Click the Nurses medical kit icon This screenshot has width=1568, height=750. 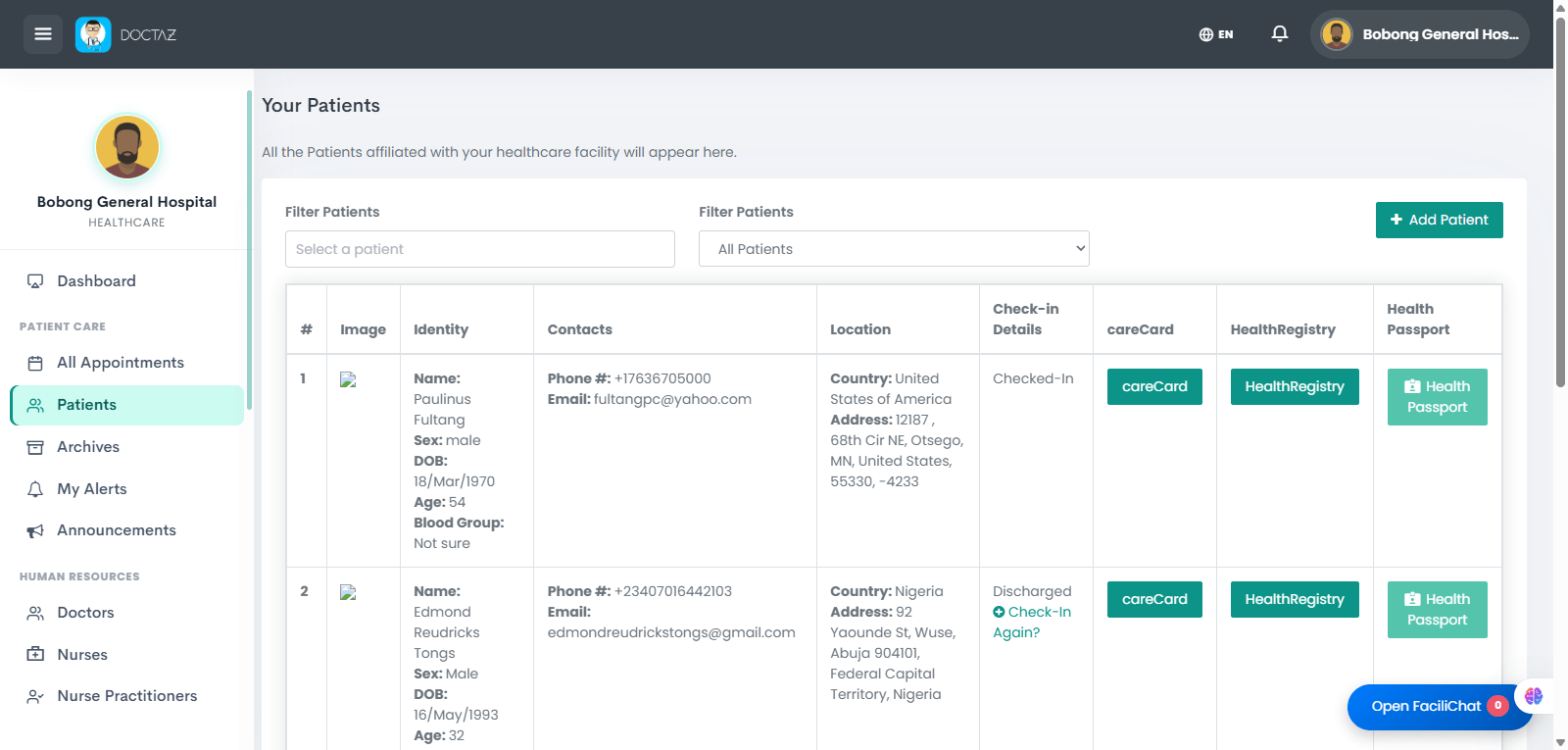click(35, 654)
